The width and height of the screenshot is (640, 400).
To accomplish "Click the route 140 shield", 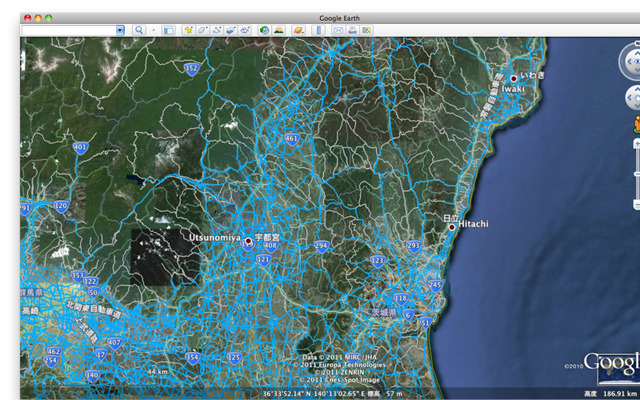I will pyautogui.click(x=93, y=376).
